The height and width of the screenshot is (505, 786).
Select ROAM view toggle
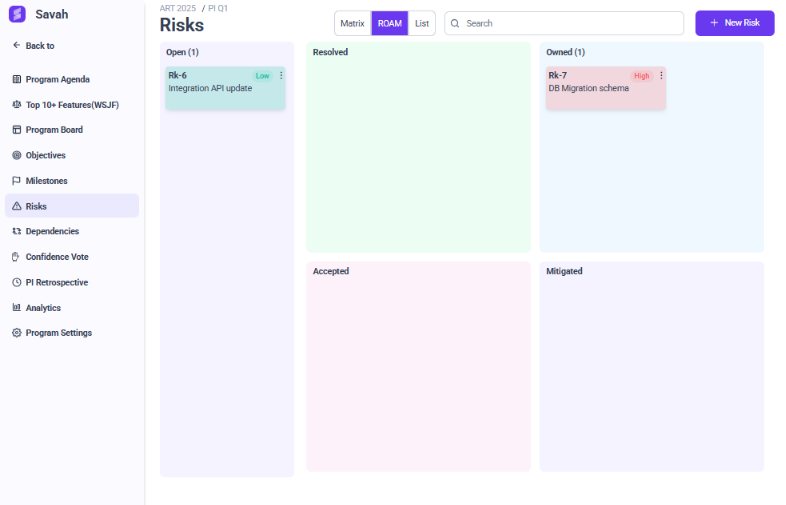pyautogui.click(x=389, y=23)
